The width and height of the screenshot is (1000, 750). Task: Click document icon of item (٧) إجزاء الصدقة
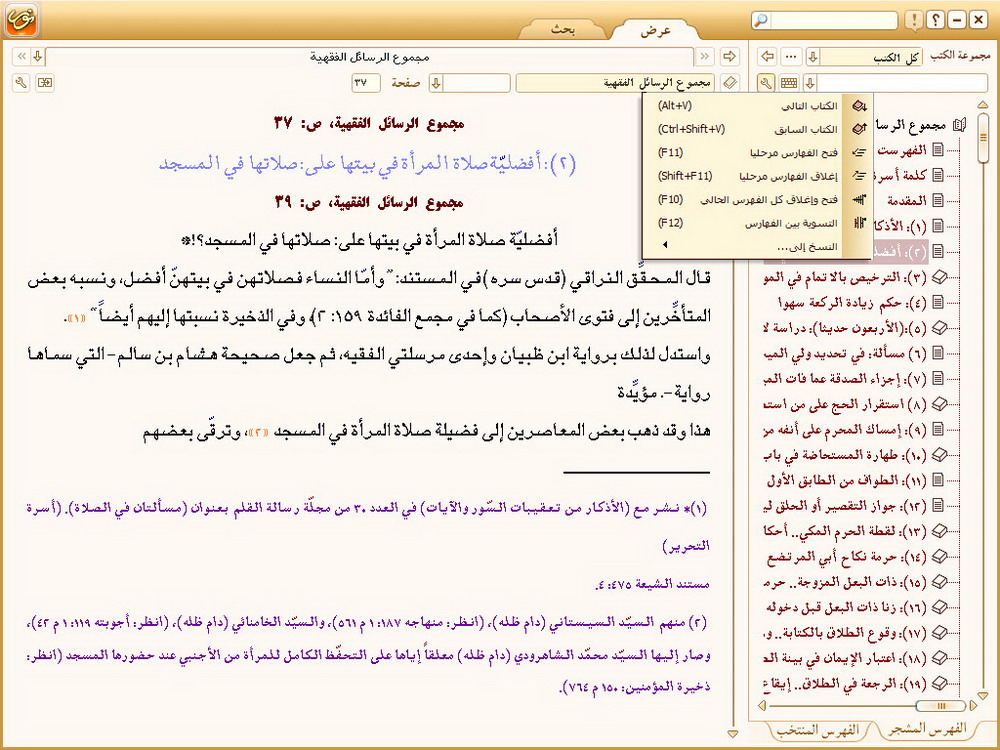tap(938, 378)
